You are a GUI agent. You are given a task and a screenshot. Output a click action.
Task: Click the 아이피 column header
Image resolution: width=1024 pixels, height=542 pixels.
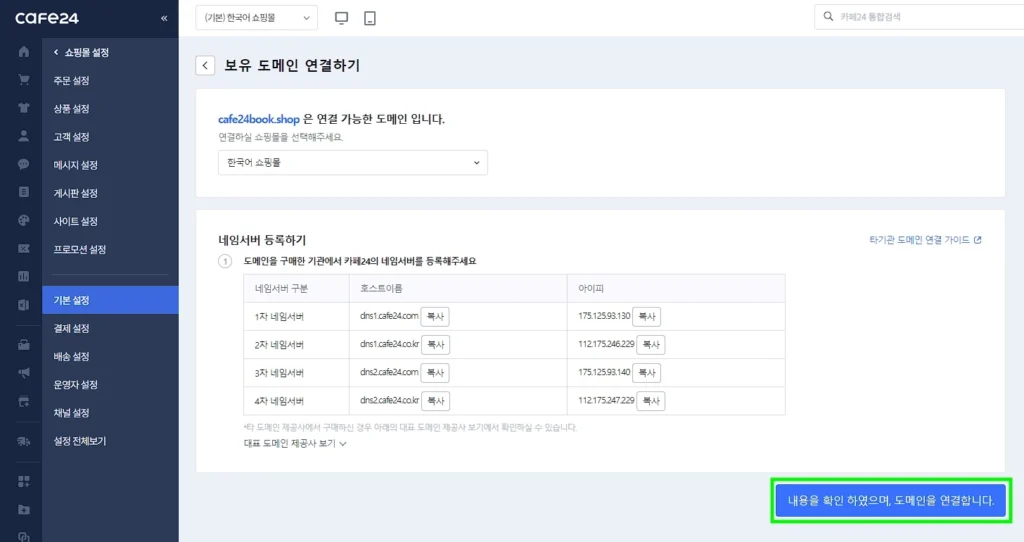590,288
